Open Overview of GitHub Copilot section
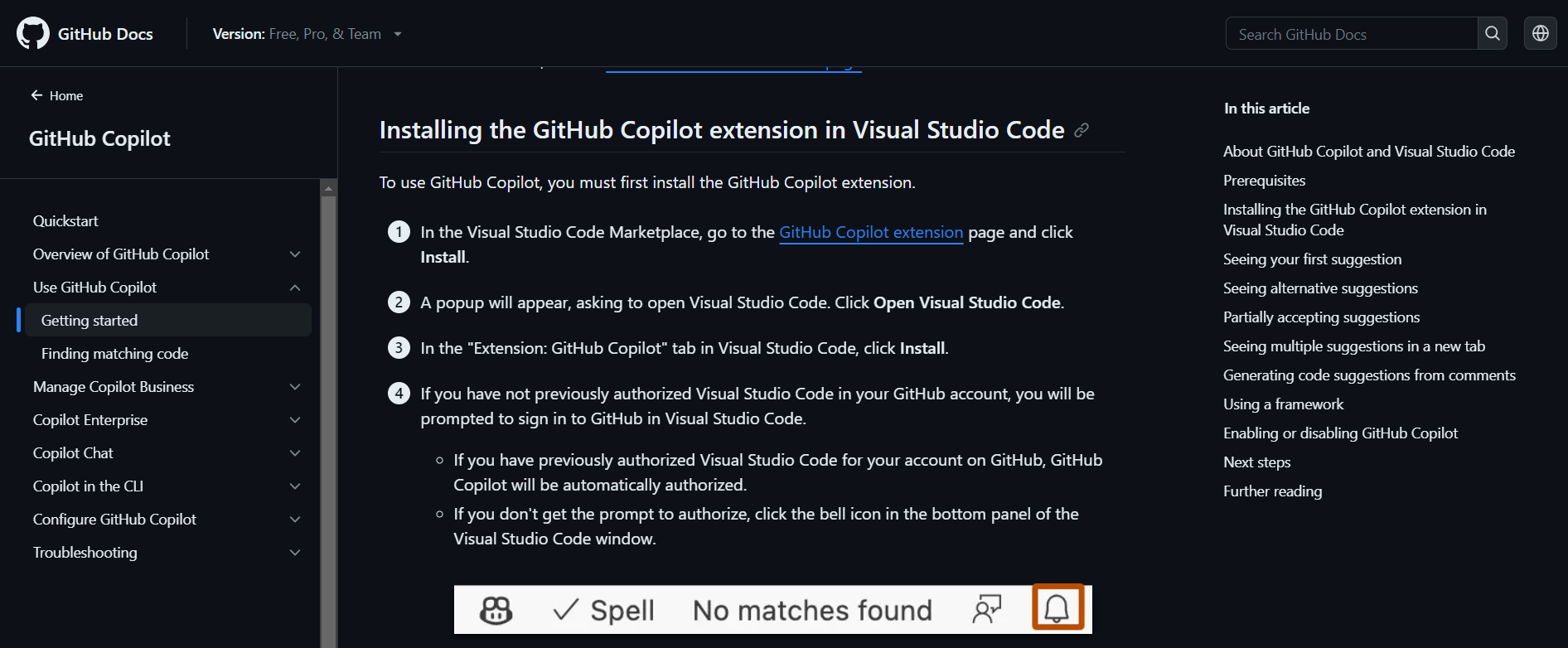Image resolution: width=1568 pixels, height=648 pixels. tap(121, 254)
